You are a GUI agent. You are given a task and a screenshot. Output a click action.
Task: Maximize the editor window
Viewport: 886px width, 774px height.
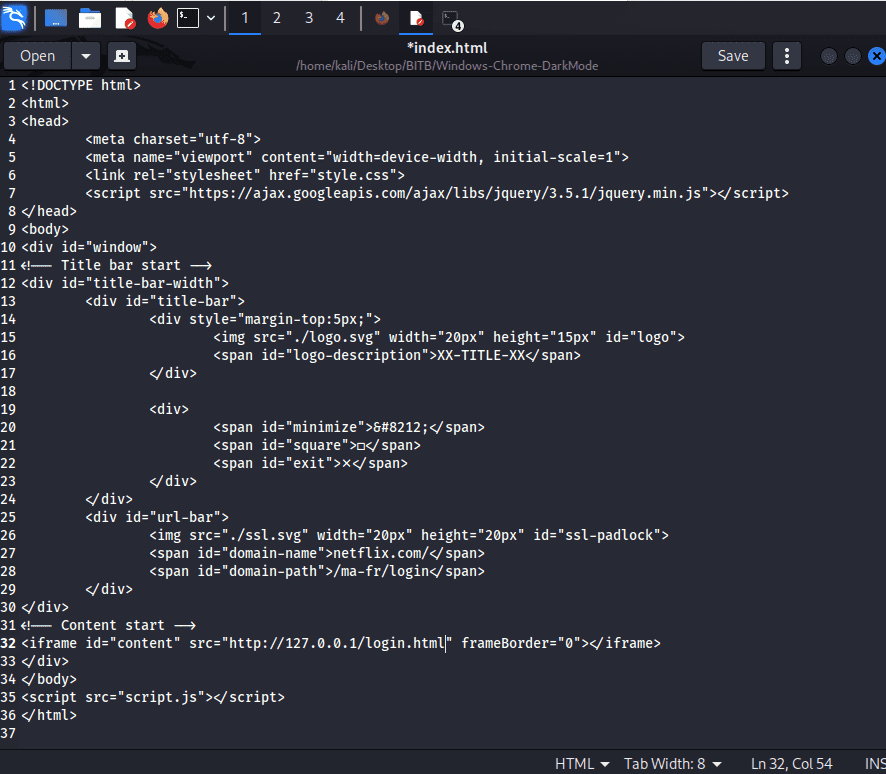853,56
